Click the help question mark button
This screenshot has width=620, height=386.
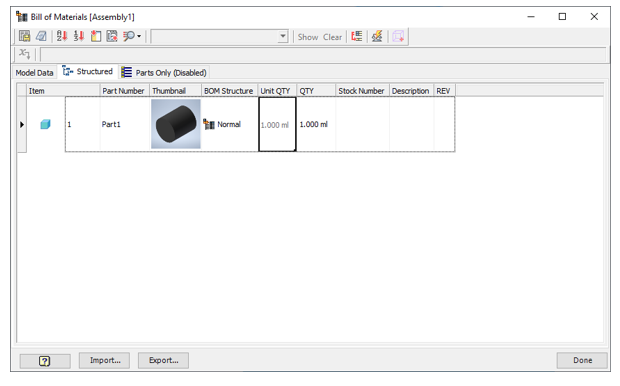pyautogui.click(x=45, y=361)
